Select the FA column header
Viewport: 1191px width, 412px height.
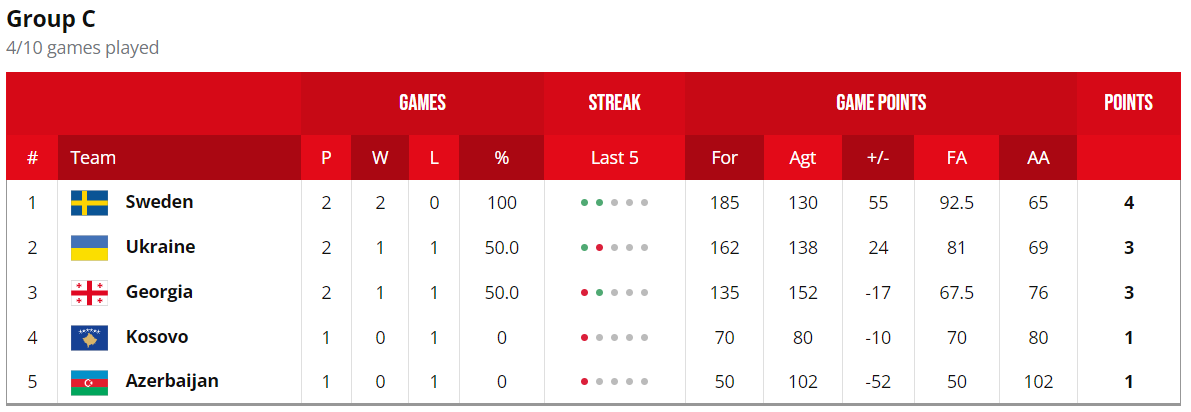[x=957, y=158]
